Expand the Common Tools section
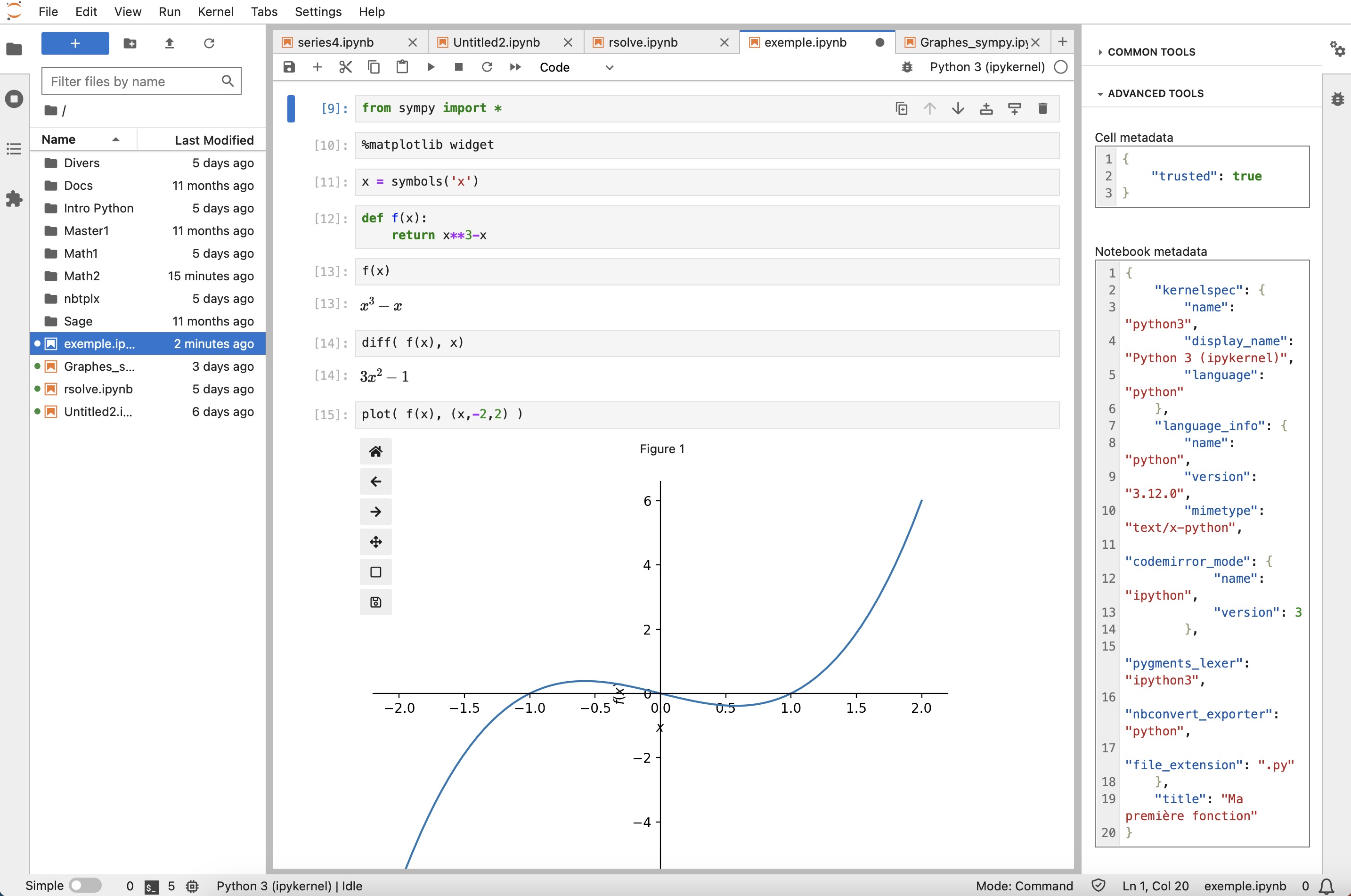 1150,52
